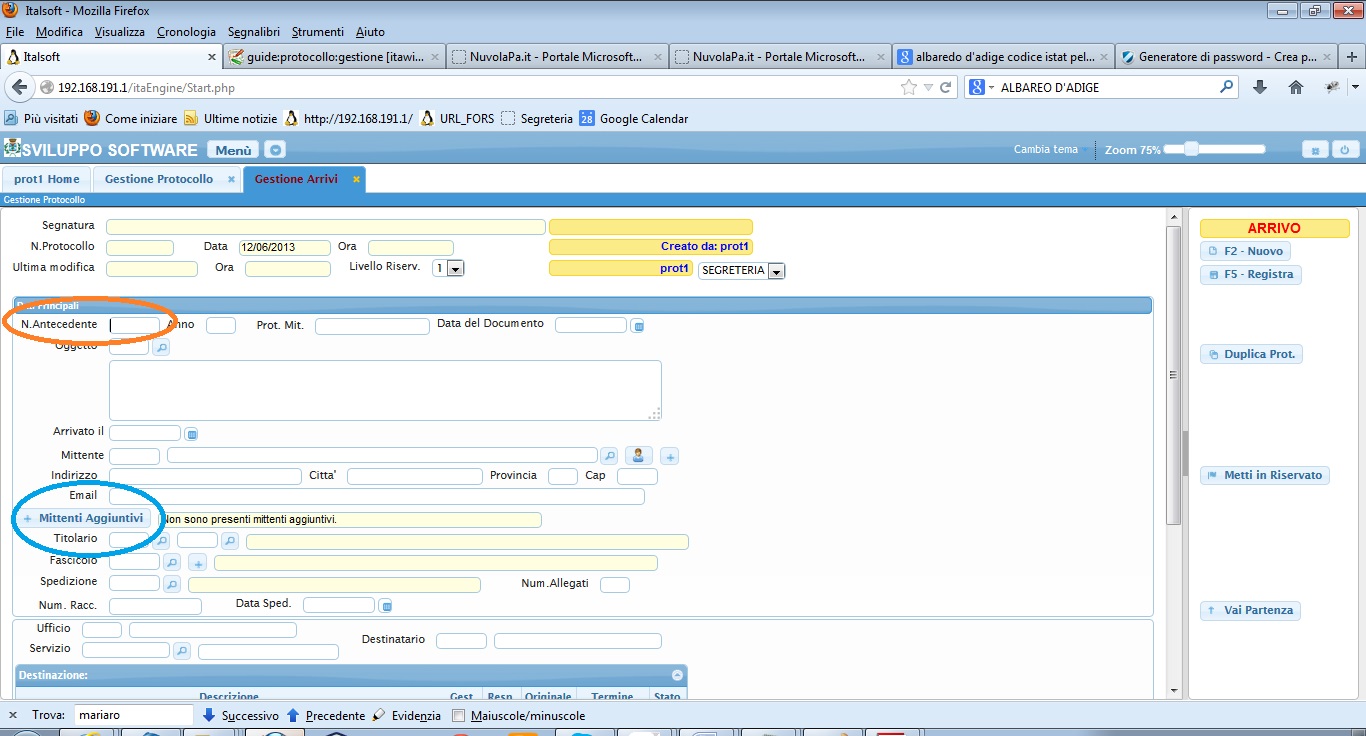This screenshot has height=736, width=1366.
Task: Open the Cambia tema dropdown
Action: coord(1051,150)
